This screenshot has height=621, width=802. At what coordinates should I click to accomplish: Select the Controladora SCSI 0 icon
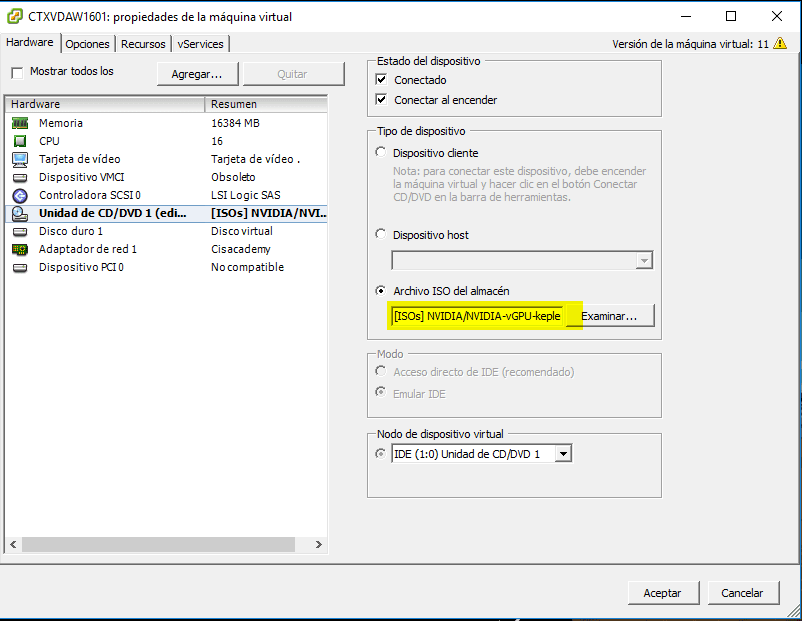click(x=20, y=195)
